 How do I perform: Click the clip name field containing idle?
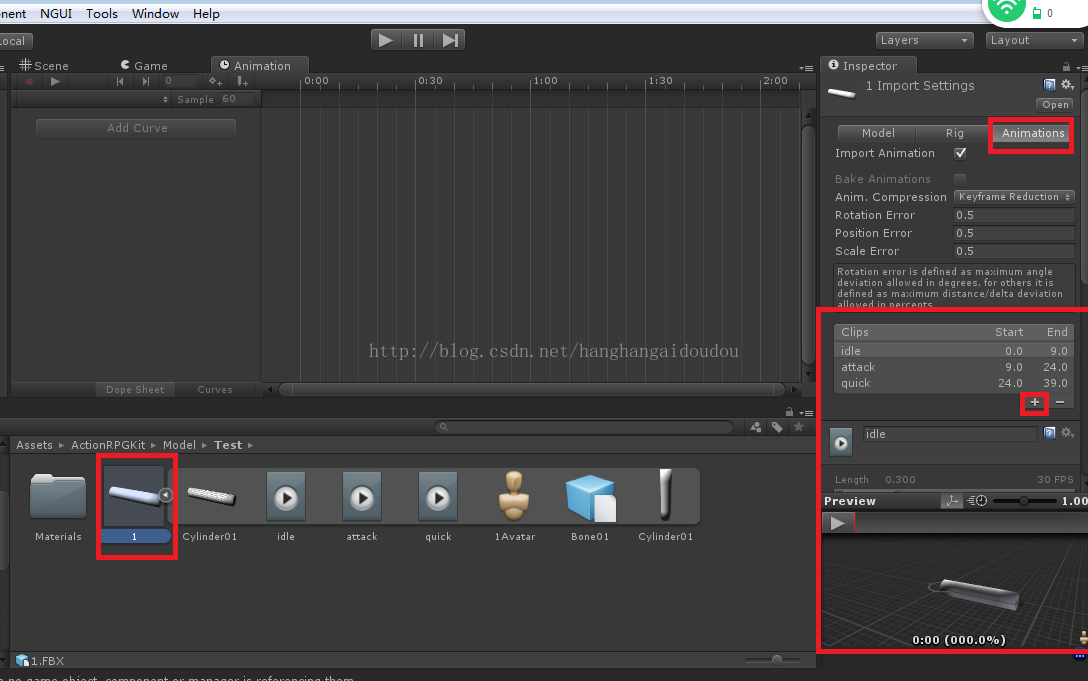[x=949, y=434]
